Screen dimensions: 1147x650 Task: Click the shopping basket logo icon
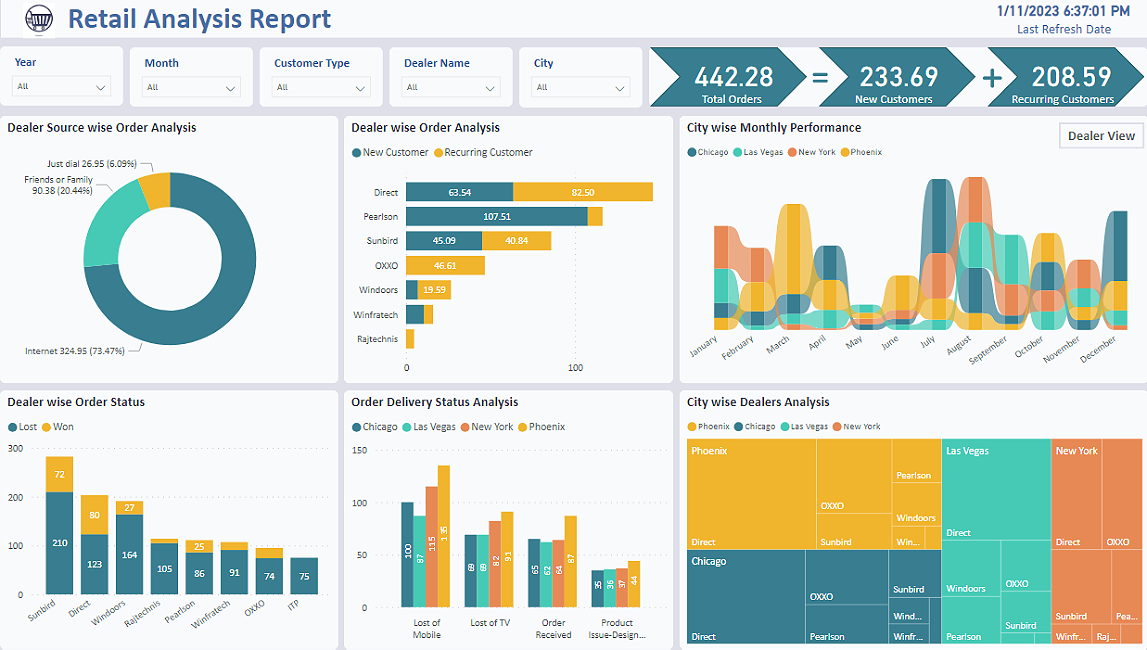[x=39, y=18]
